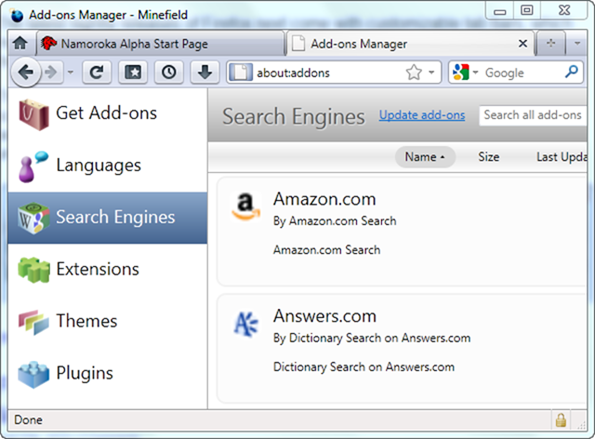Click the Search Engines cube icon

[33, 218]
